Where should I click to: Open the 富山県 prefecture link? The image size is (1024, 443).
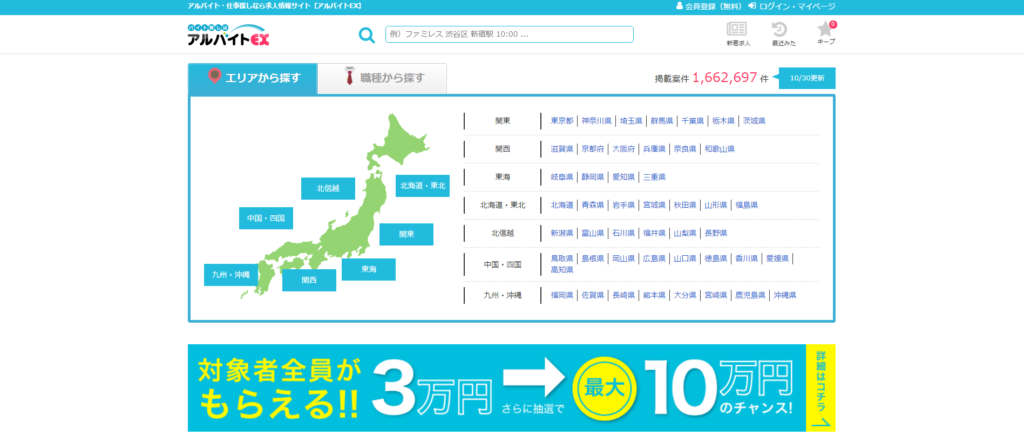click(x=592, y=233)
